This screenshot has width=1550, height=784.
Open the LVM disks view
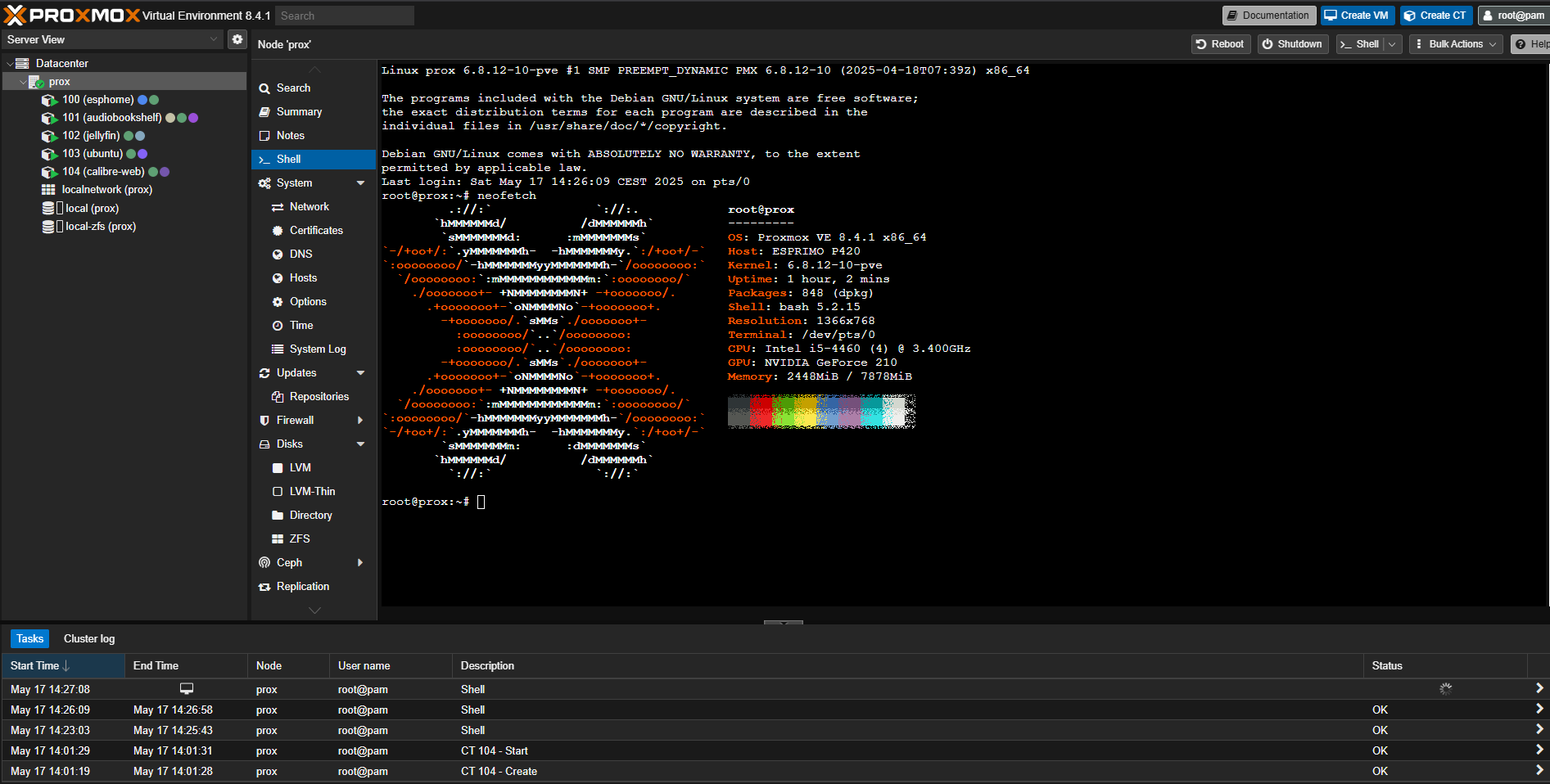point(300,468)
